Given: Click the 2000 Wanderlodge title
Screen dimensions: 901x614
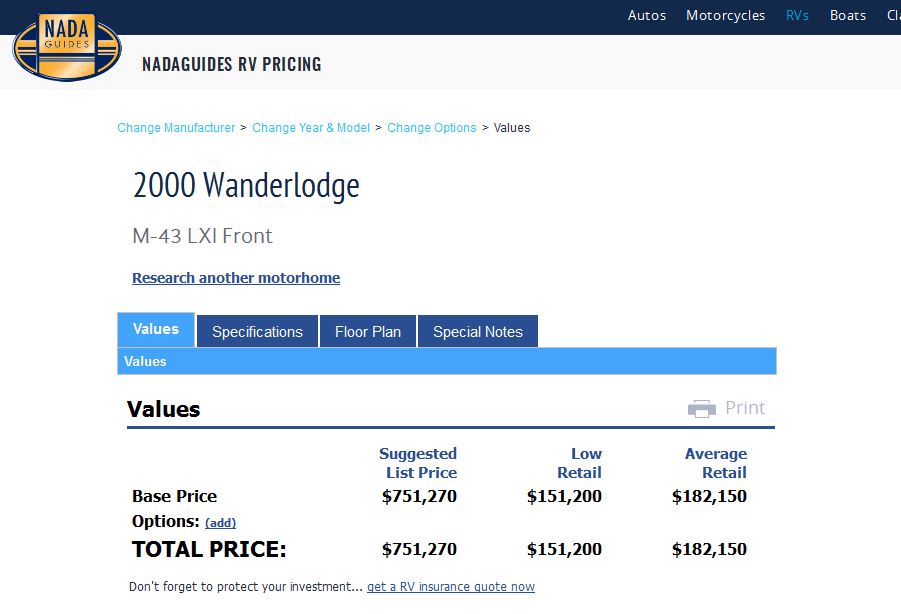Looking at the screenshot, I should [246, 185].
